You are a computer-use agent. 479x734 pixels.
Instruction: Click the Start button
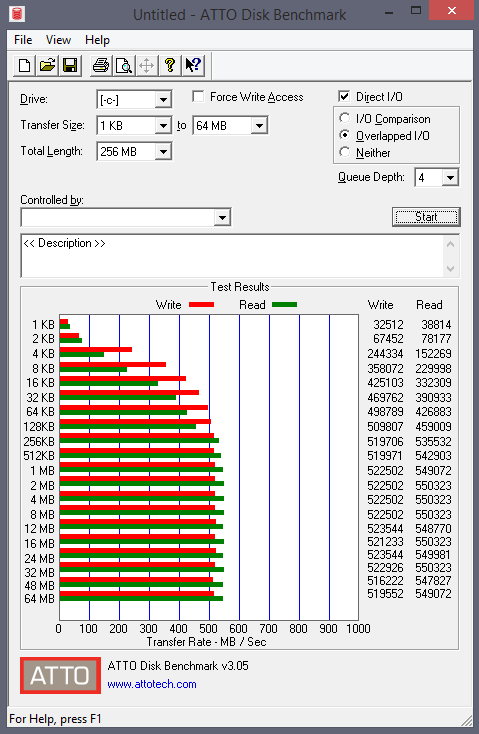(x=426, y=217)
